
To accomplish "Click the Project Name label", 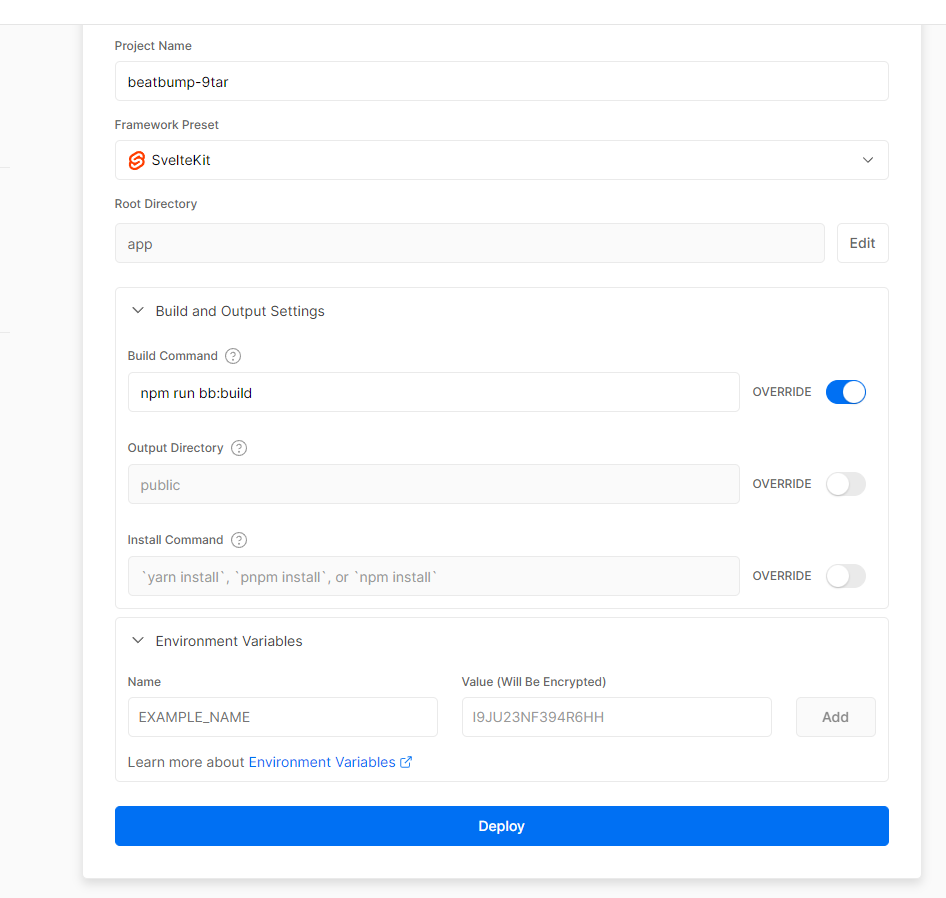I will click(x=153, y=46).
